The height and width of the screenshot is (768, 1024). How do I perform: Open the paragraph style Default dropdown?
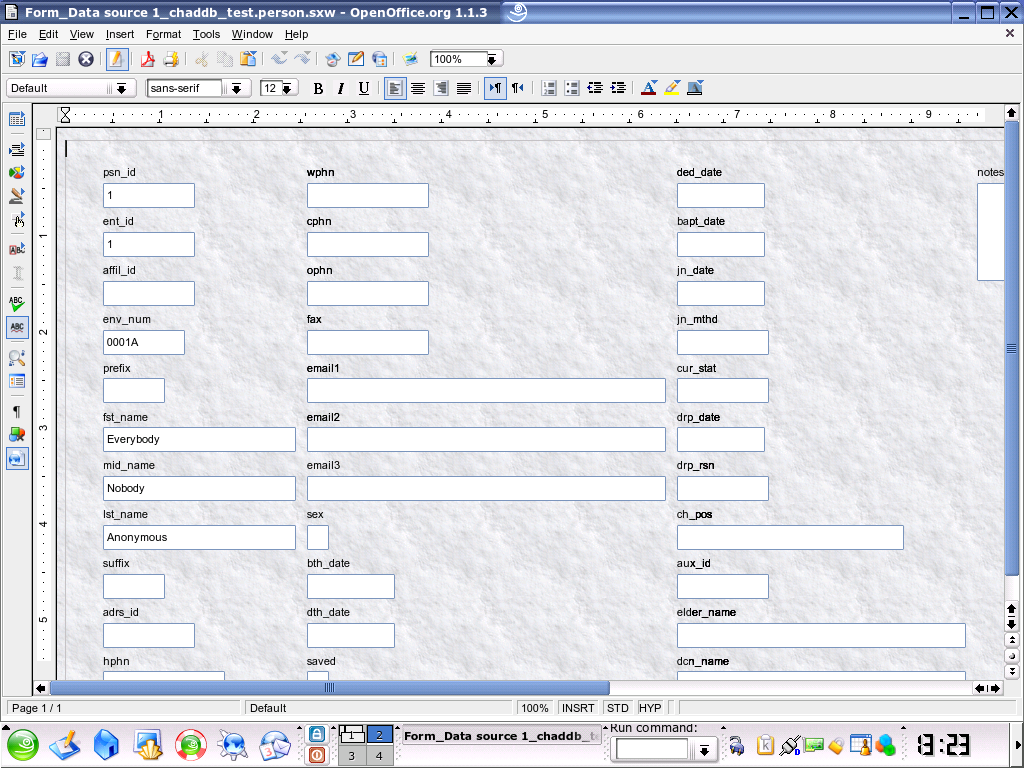pyautogui.click(x=122, y=88)
